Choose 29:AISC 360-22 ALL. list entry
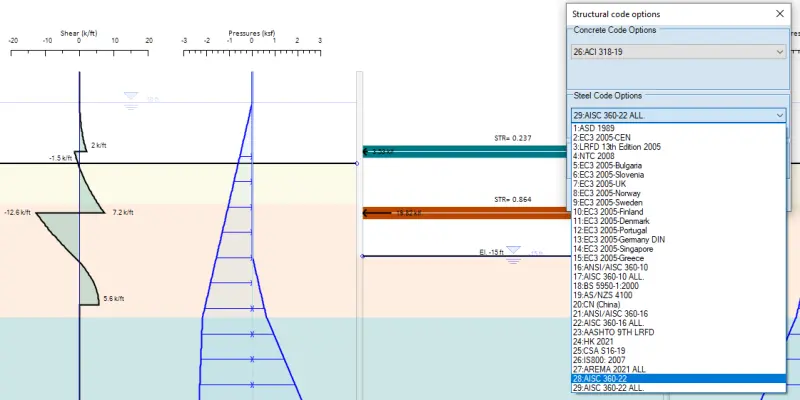 678,388
